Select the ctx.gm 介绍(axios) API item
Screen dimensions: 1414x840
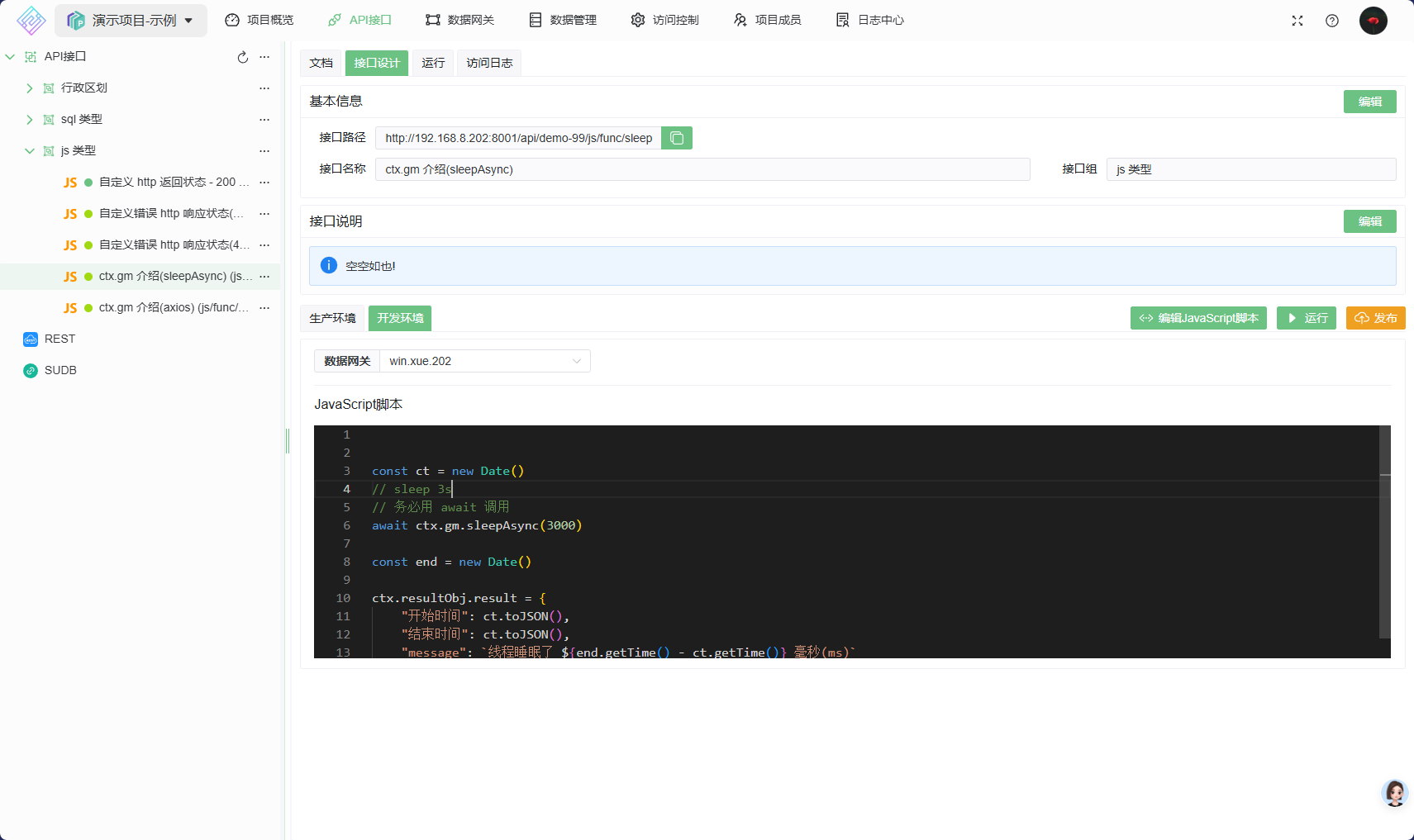click(x=173, y=307)
